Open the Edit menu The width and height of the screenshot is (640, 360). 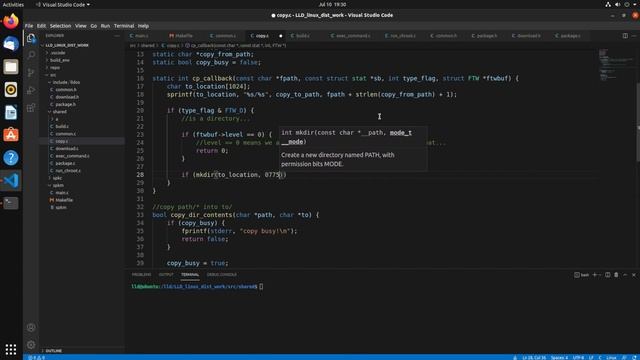[41, 26]
